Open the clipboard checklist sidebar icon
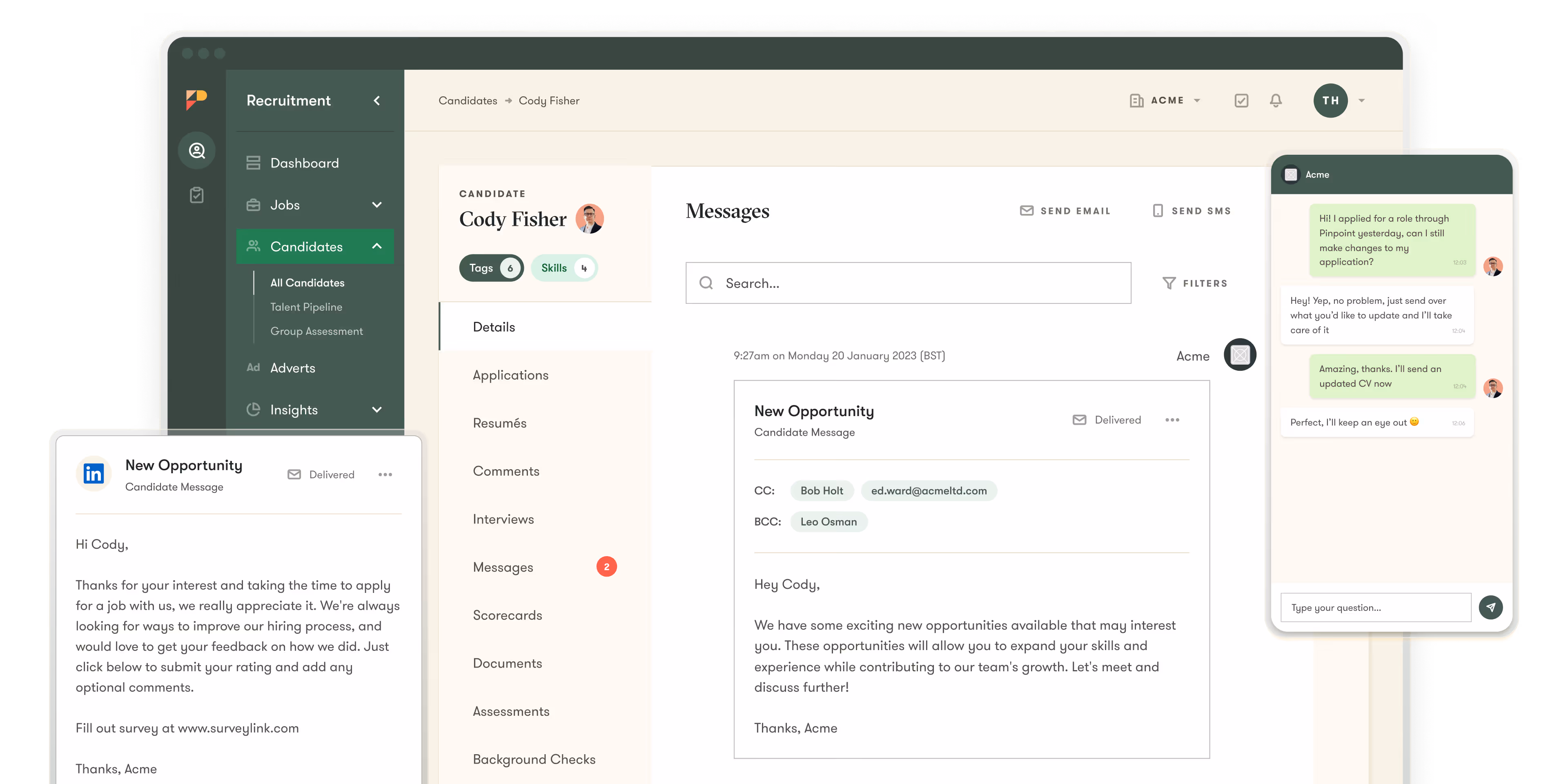The image size is (1568, 784). point(196,195)
